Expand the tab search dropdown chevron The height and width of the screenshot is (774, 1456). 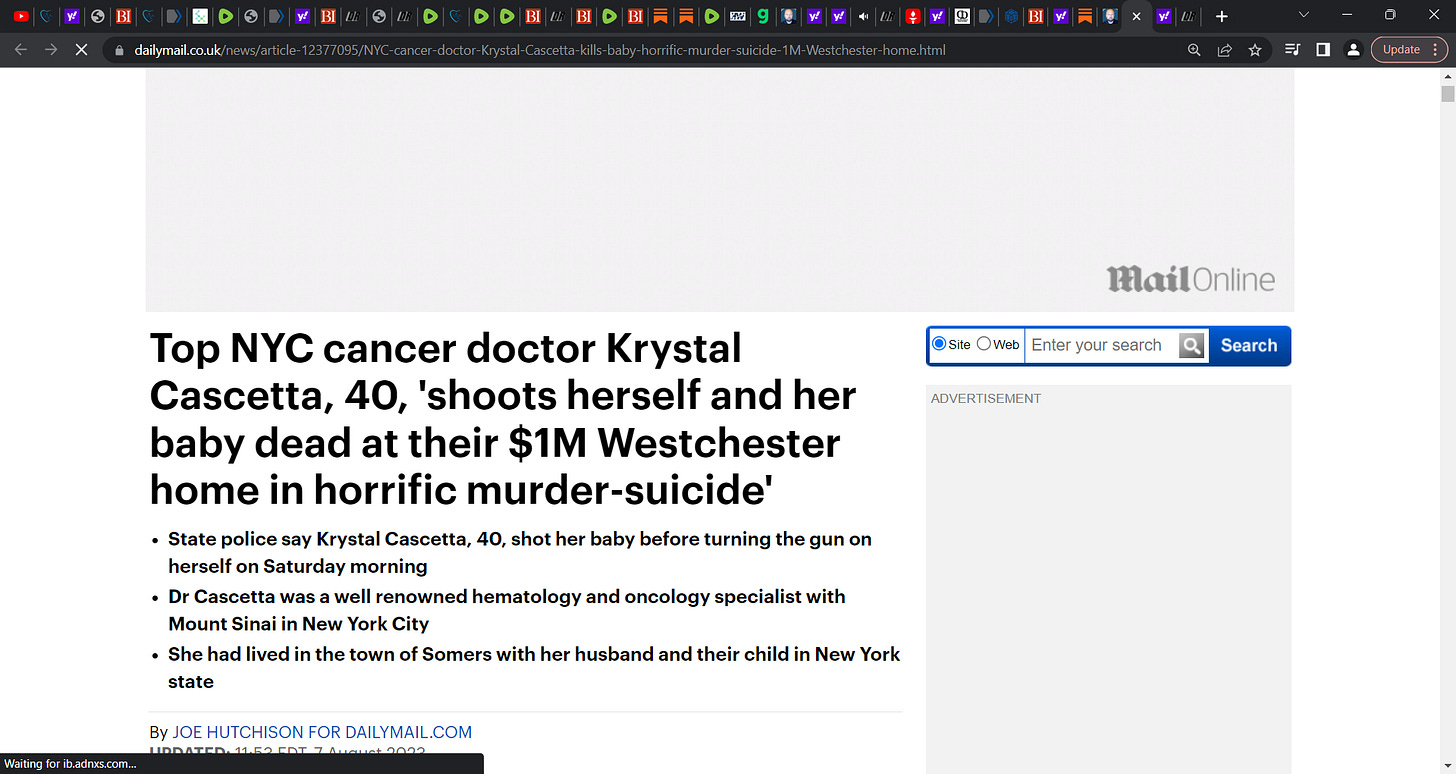(1303, 15)
